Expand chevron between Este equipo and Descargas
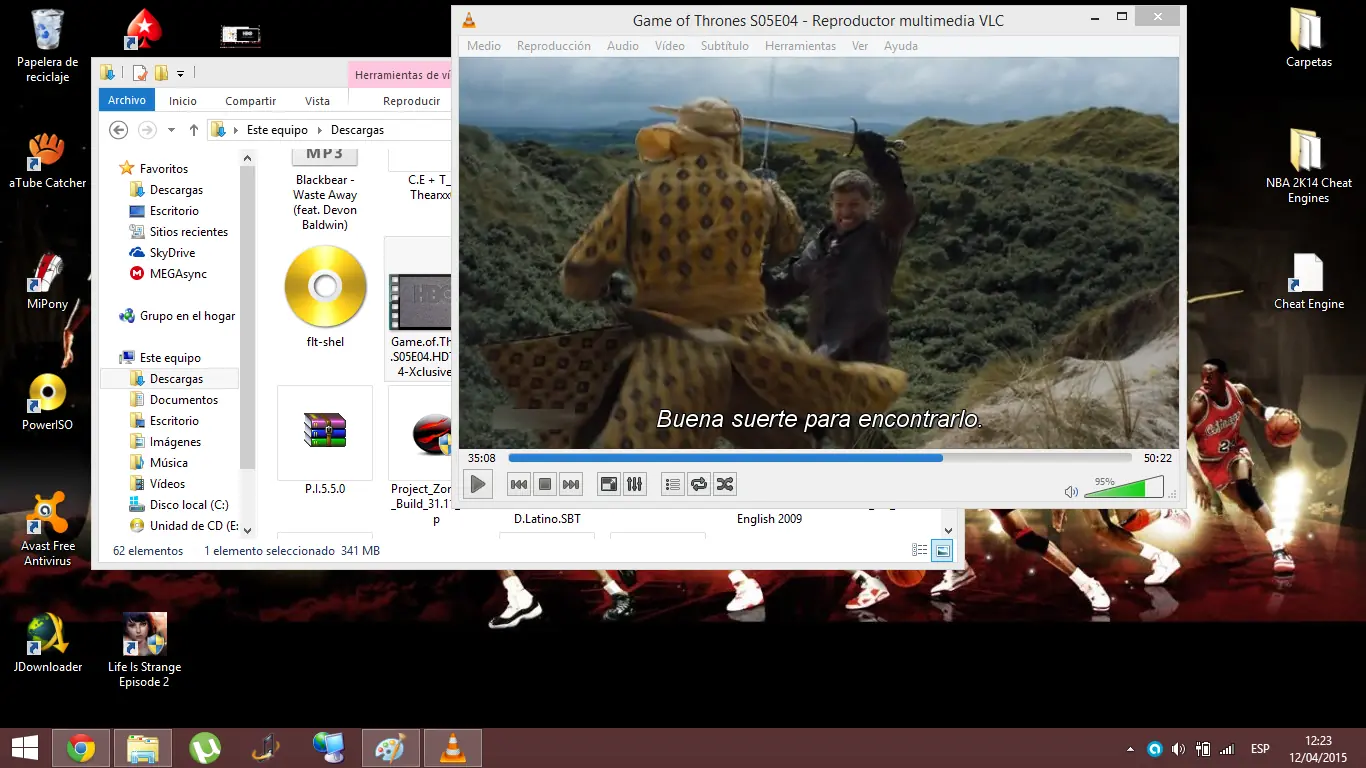1366x768 pixels. [x=320, y=130]
